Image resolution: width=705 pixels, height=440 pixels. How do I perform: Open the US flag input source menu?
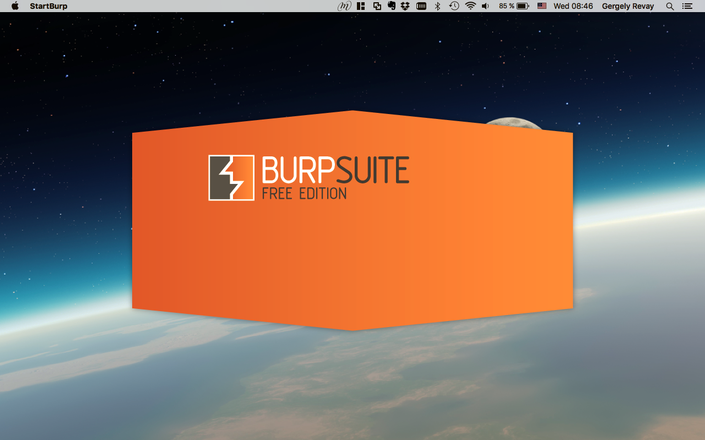click(x=542, y=6)
